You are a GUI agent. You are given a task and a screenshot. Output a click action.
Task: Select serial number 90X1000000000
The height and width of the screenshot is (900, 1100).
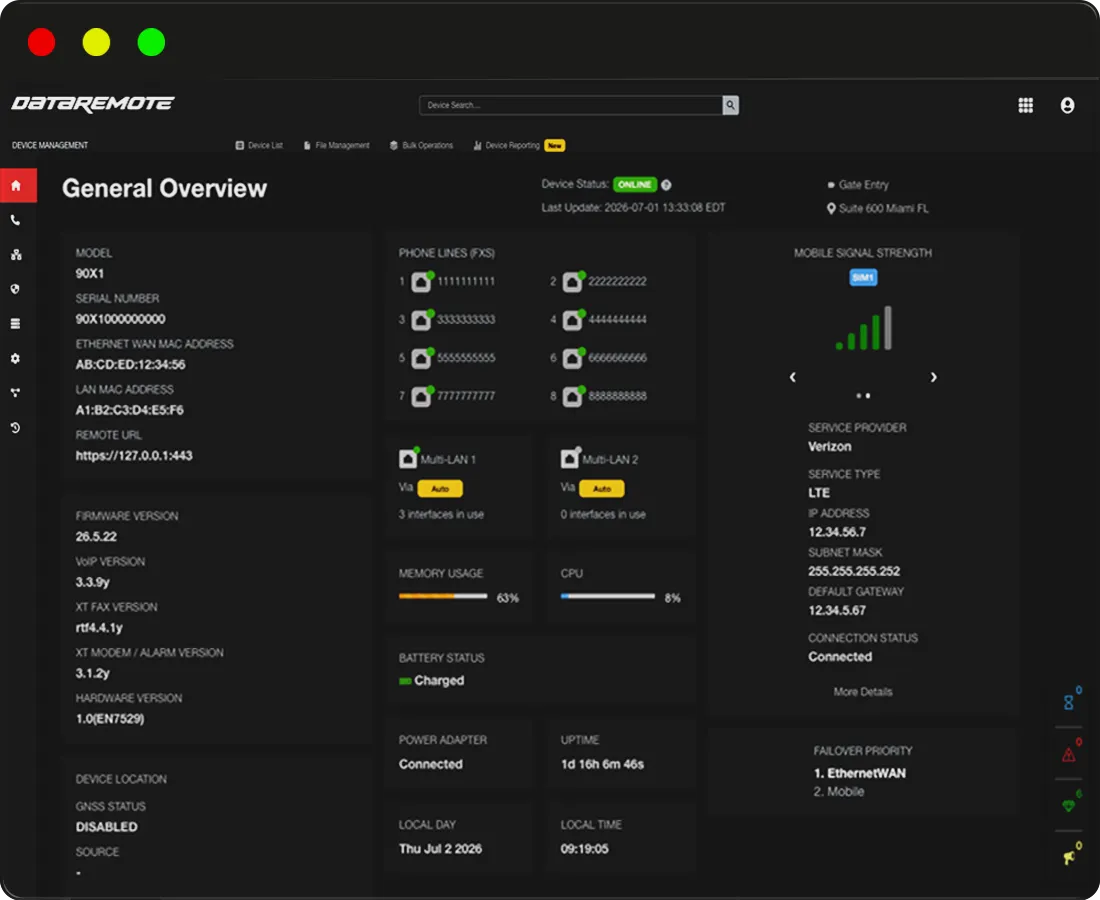pos(121,319)
